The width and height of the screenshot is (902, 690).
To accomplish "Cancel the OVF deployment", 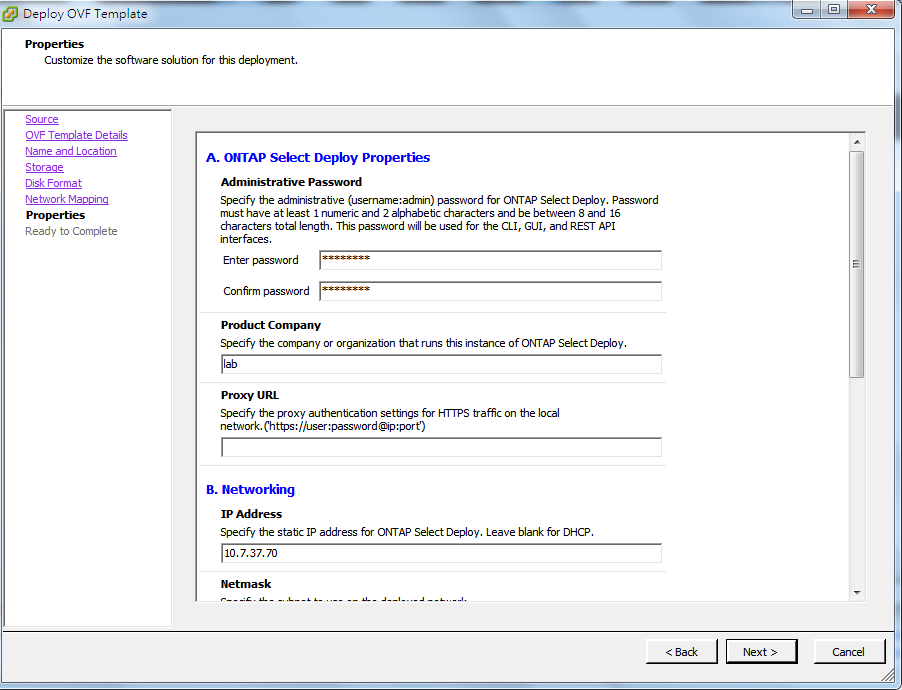I will pyautogui.click(x=849, y=652).
